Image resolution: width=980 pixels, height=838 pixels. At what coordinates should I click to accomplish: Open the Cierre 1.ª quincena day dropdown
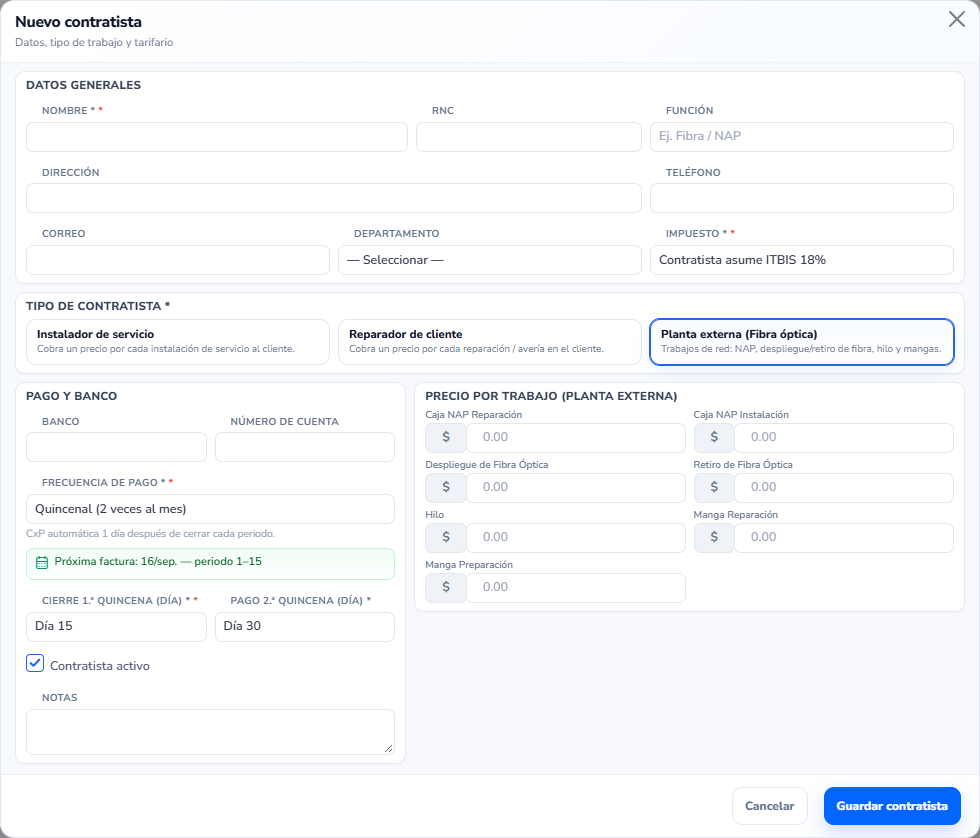click(116, 627)
